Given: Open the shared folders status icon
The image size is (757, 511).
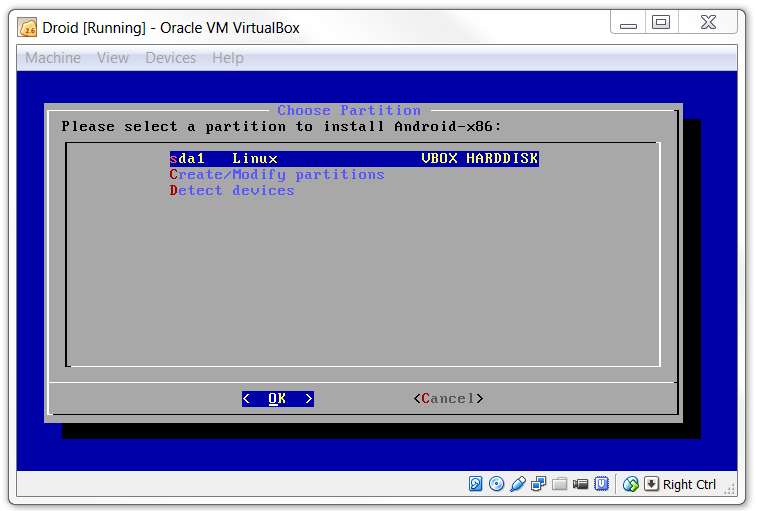Looking at the screenshot, I should pyautogui.click(x=560, y=483).
